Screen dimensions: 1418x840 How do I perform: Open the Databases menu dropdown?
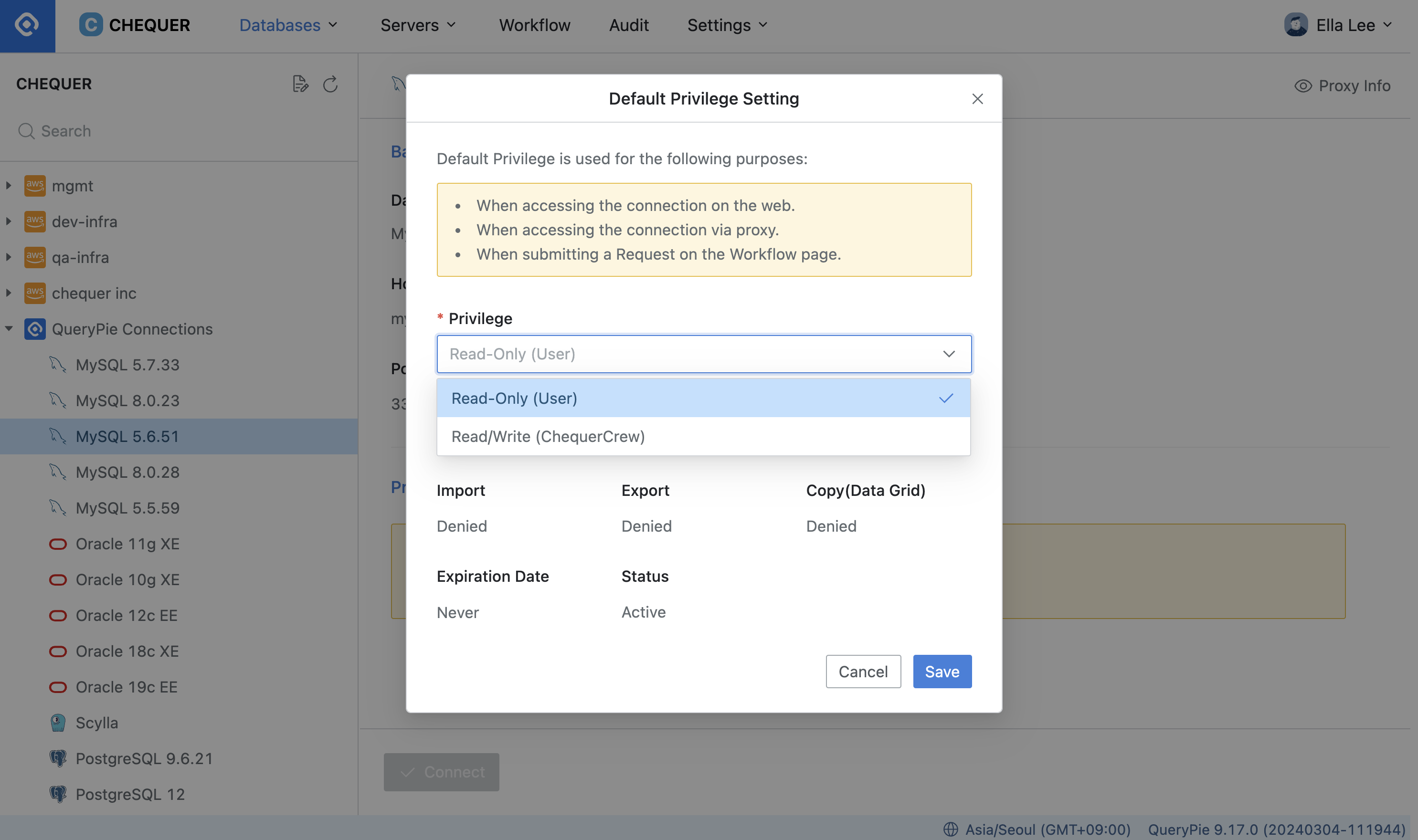[288, 25]
